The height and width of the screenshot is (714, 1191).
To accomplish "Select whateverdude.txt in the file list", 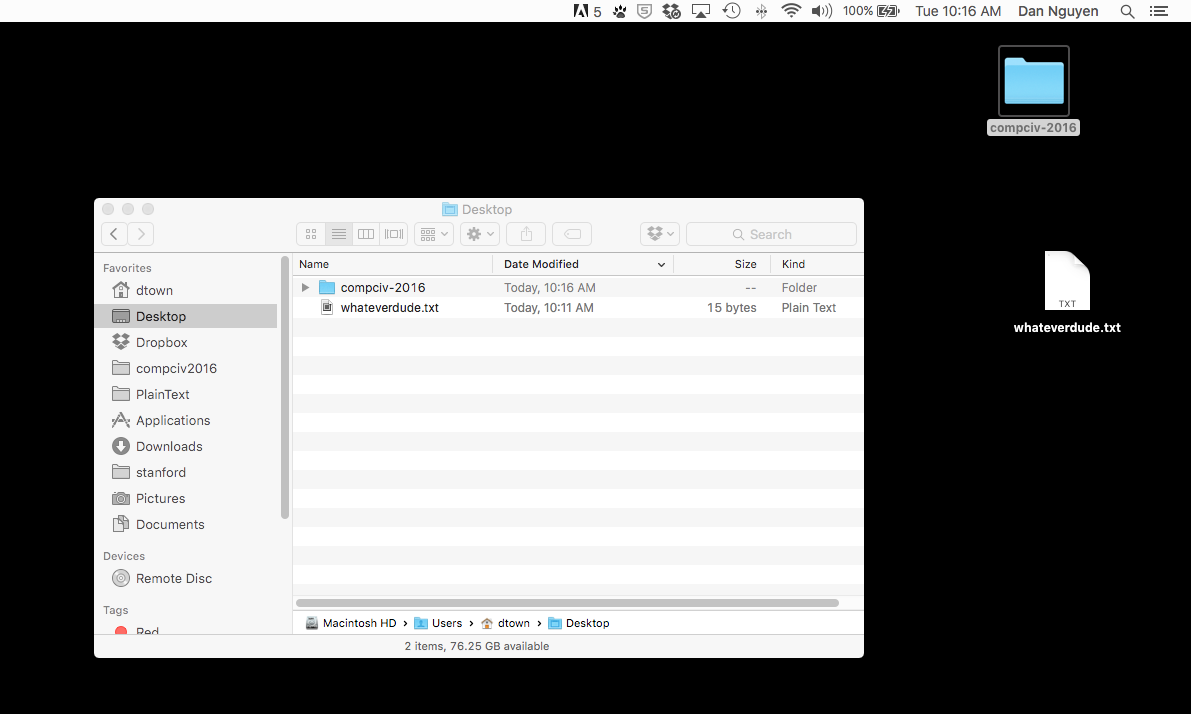I will pyautogui.click(x=389, y=308).
